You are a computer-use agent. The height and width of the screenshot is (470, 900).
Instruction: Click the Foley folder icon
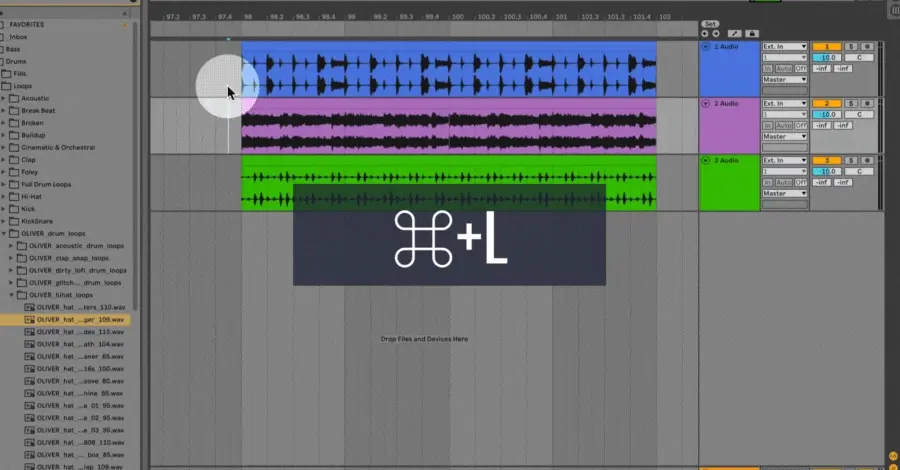14,172
